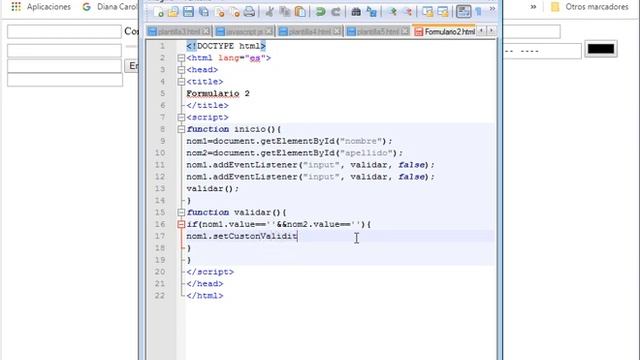This screenshot has width=640, height=360.
Task: Click the Paste clipboard icon
Action: (300, 11)
